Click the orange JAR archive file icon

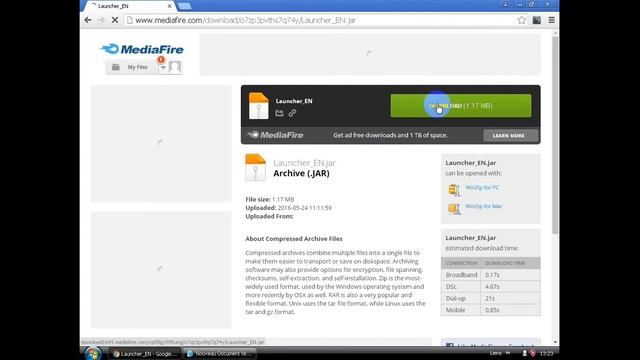click(x=255, y=167)
